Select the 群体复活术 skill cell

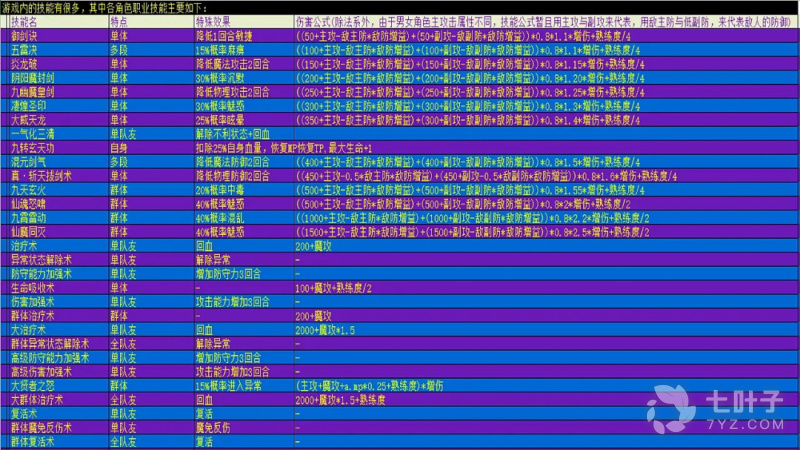30,440
